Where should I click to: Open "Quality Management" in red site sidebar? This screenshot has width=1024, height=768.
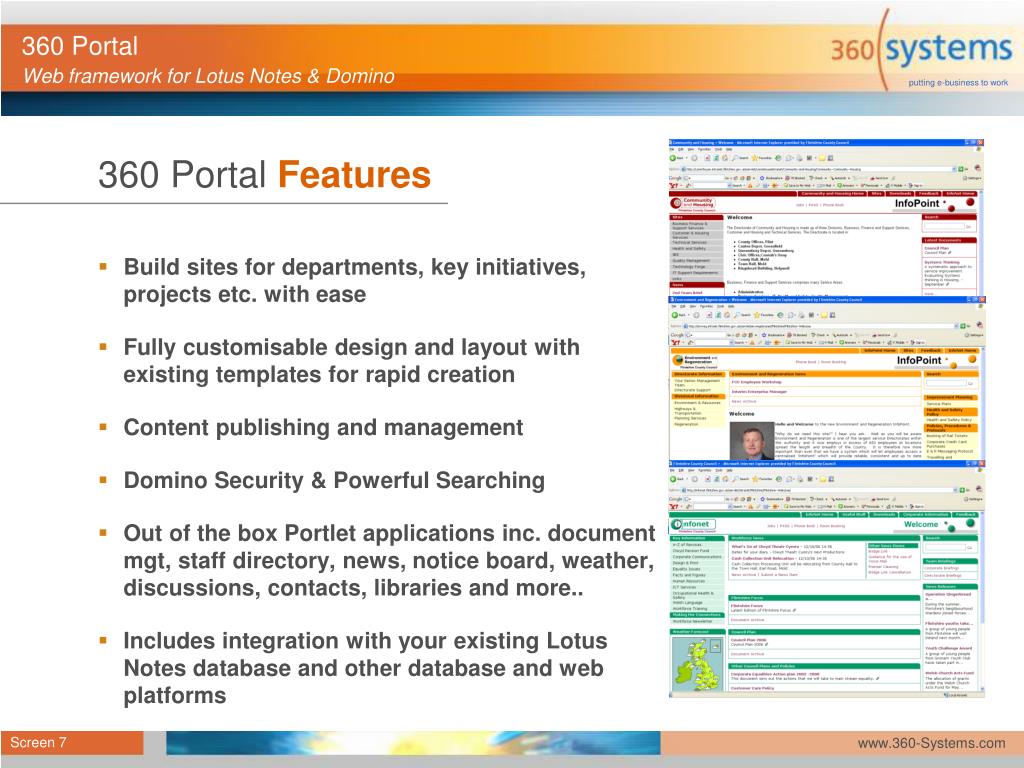coord(690,261)
